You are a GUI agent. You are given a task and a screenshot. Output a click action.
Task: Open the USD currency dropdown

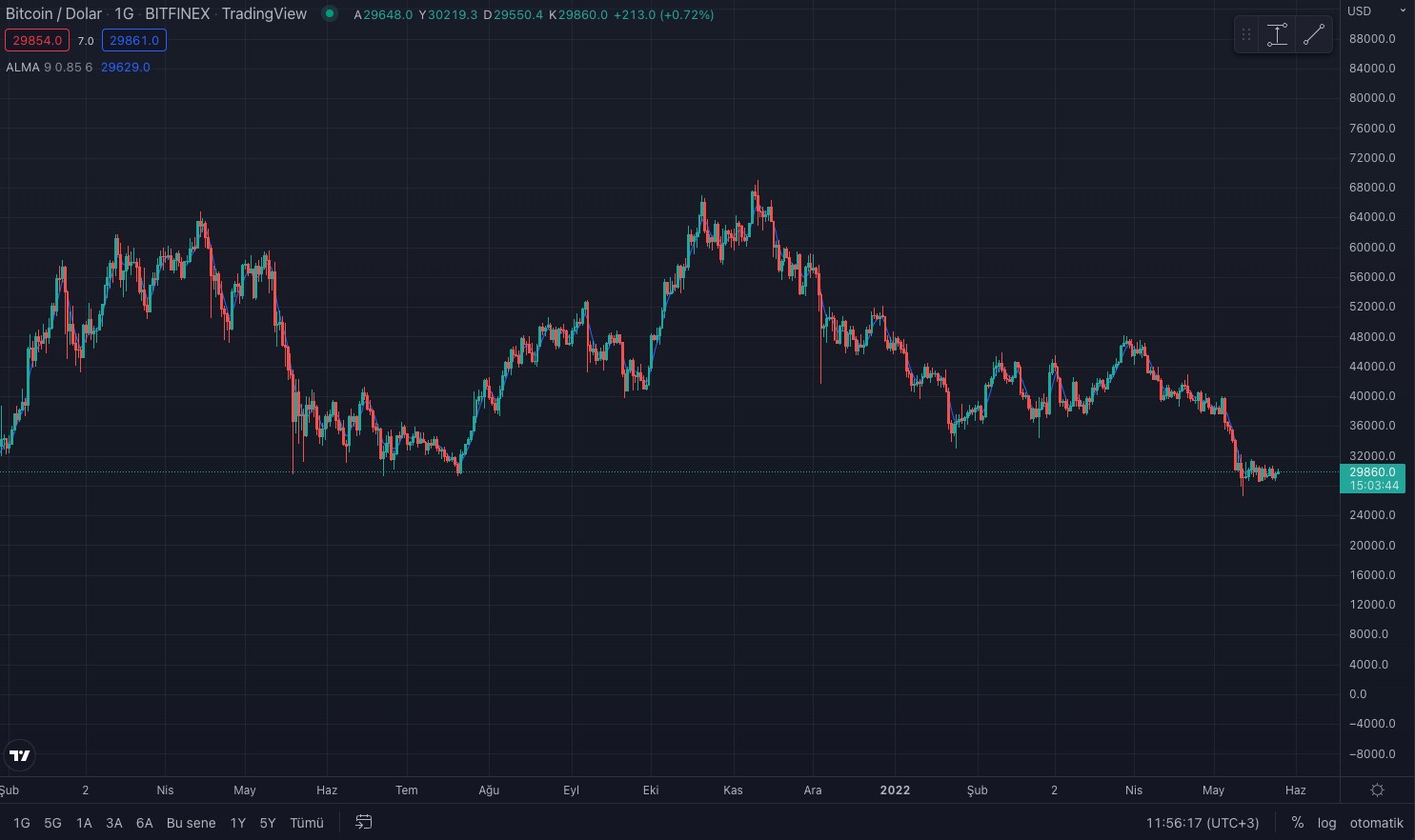[x=1377, y=11]
